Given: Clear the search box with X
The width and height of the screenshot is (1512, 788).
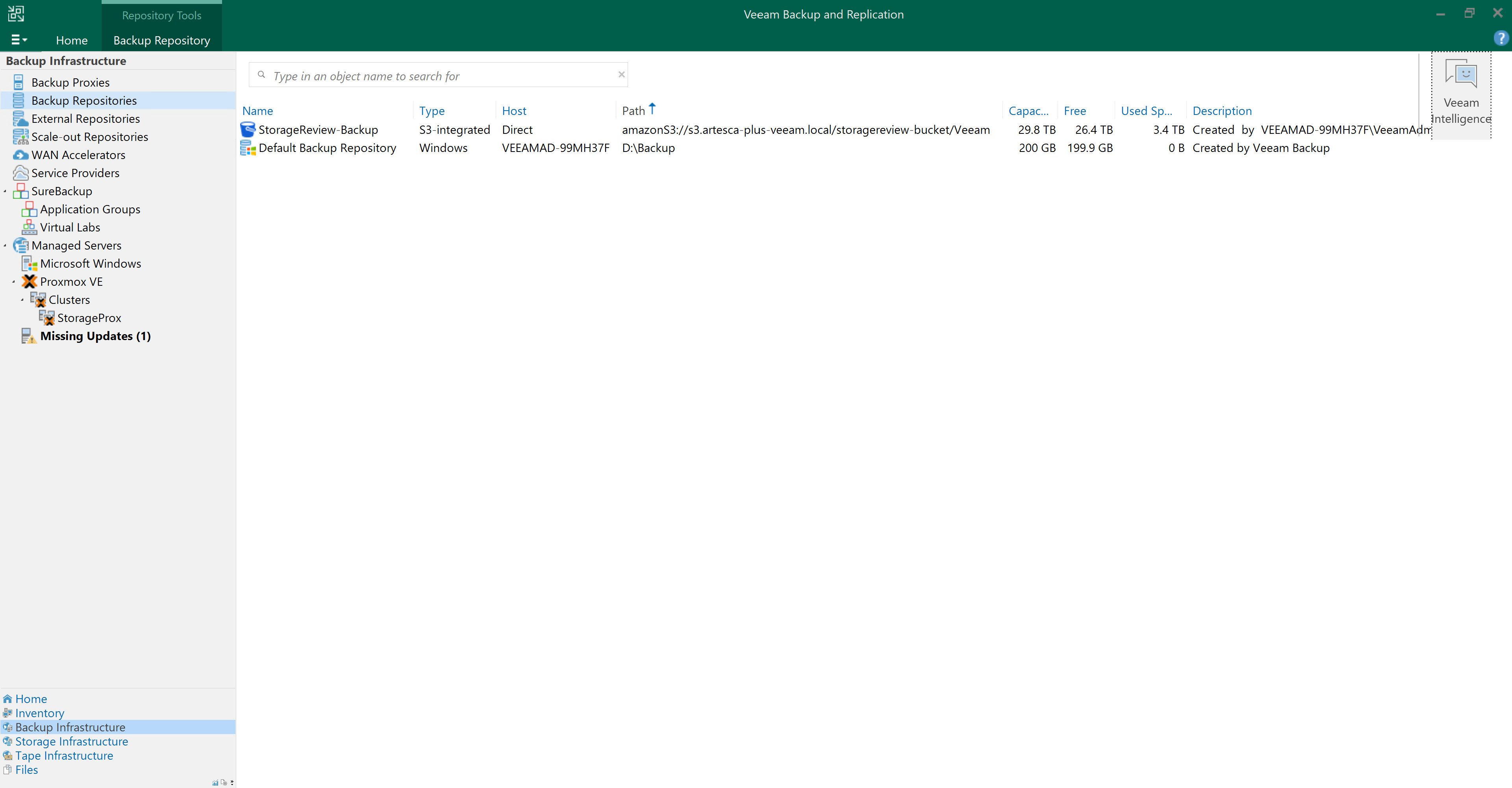Looking at the screenshot, I should click(621, 74).
